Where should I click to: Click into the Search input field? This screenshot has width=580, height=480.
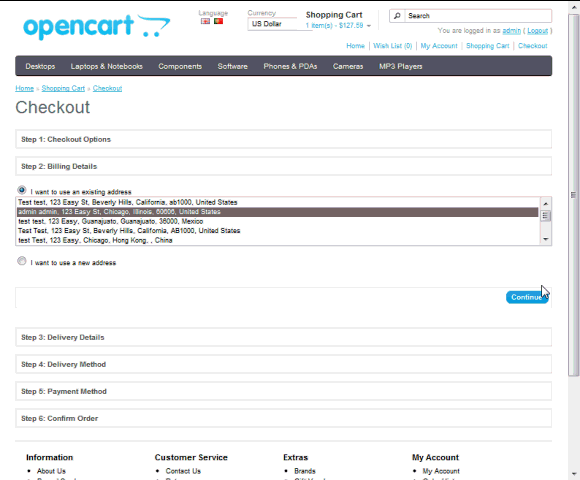point(478,16)
